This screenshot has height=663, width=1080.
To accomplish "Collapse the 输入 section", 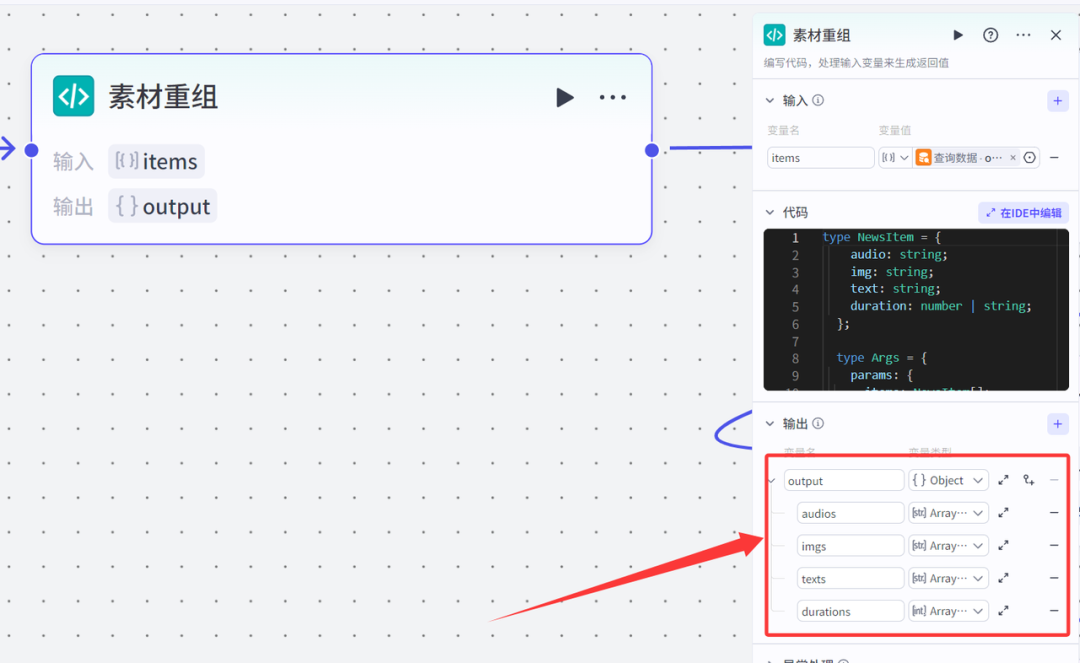I will coord(770,101).
